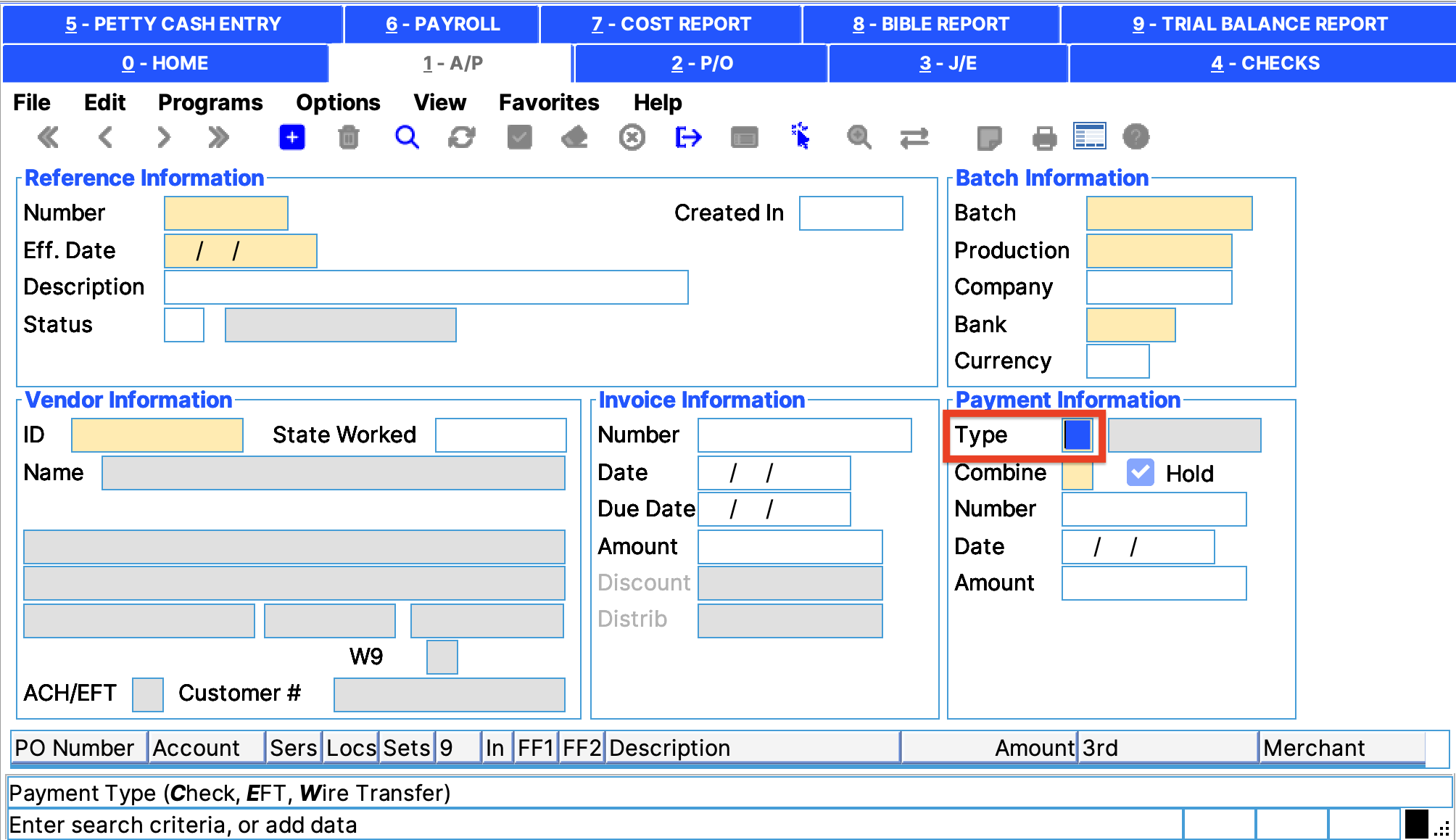Click the swap arrows toolbar icon
The height and width of the screenshot is (840, 1456).
[915, 138]
